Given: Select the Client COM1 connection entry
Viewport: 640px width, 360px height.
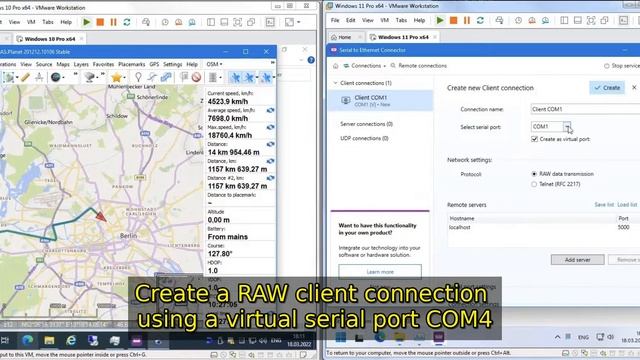Looking at the screenshot, I should tap(380, 100).
